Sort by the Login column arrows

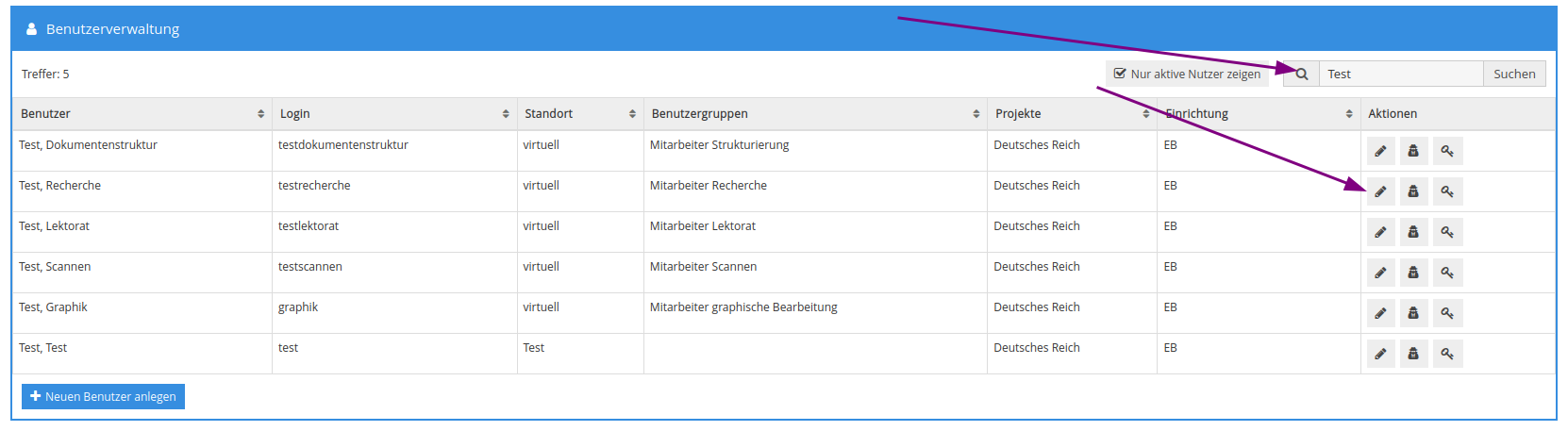[506, 114]
